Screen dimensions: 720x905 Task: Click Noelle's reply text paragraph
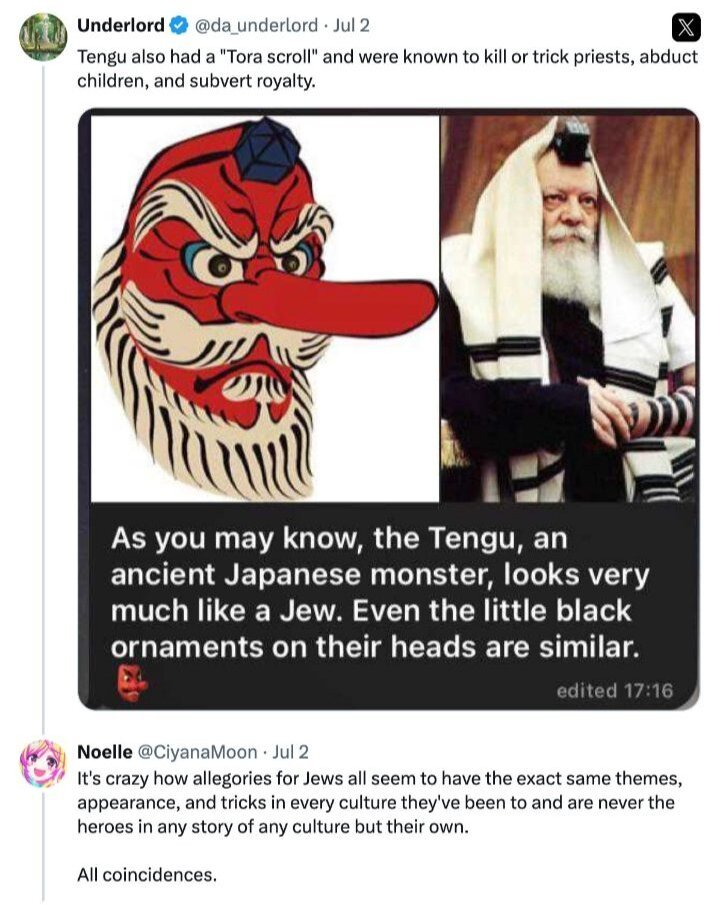(380, 802)
